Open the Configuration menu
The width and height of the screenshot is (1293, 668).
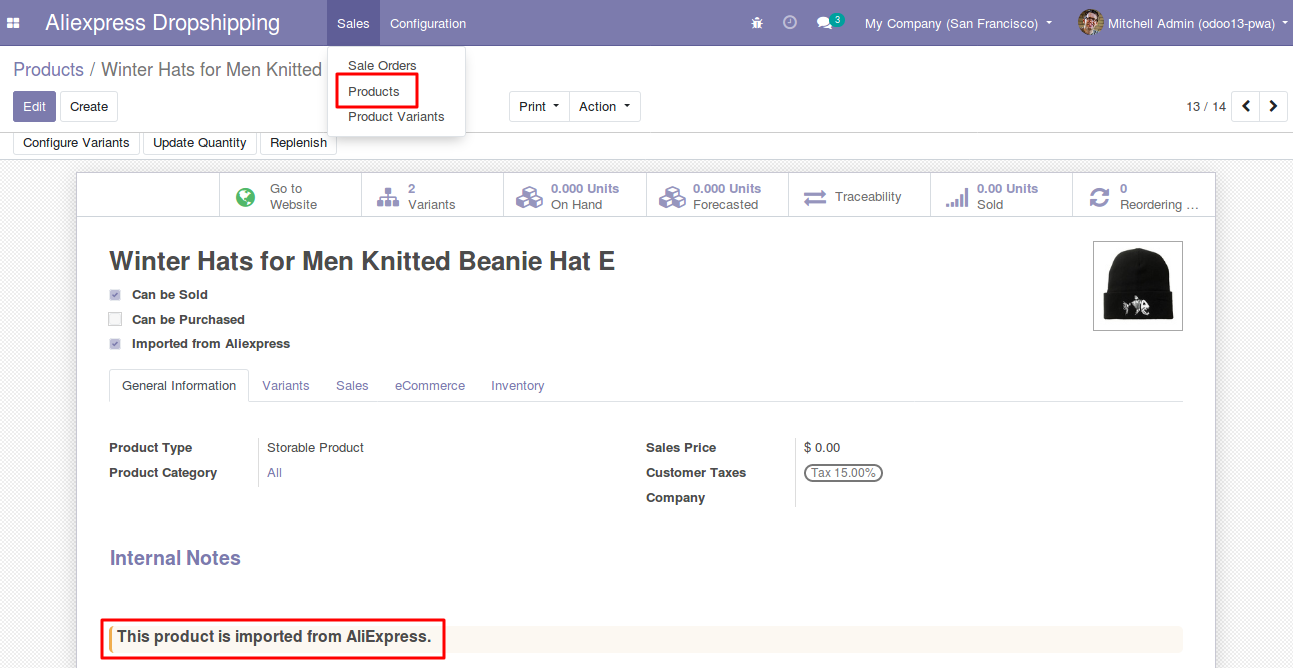(x=428, y=23)
